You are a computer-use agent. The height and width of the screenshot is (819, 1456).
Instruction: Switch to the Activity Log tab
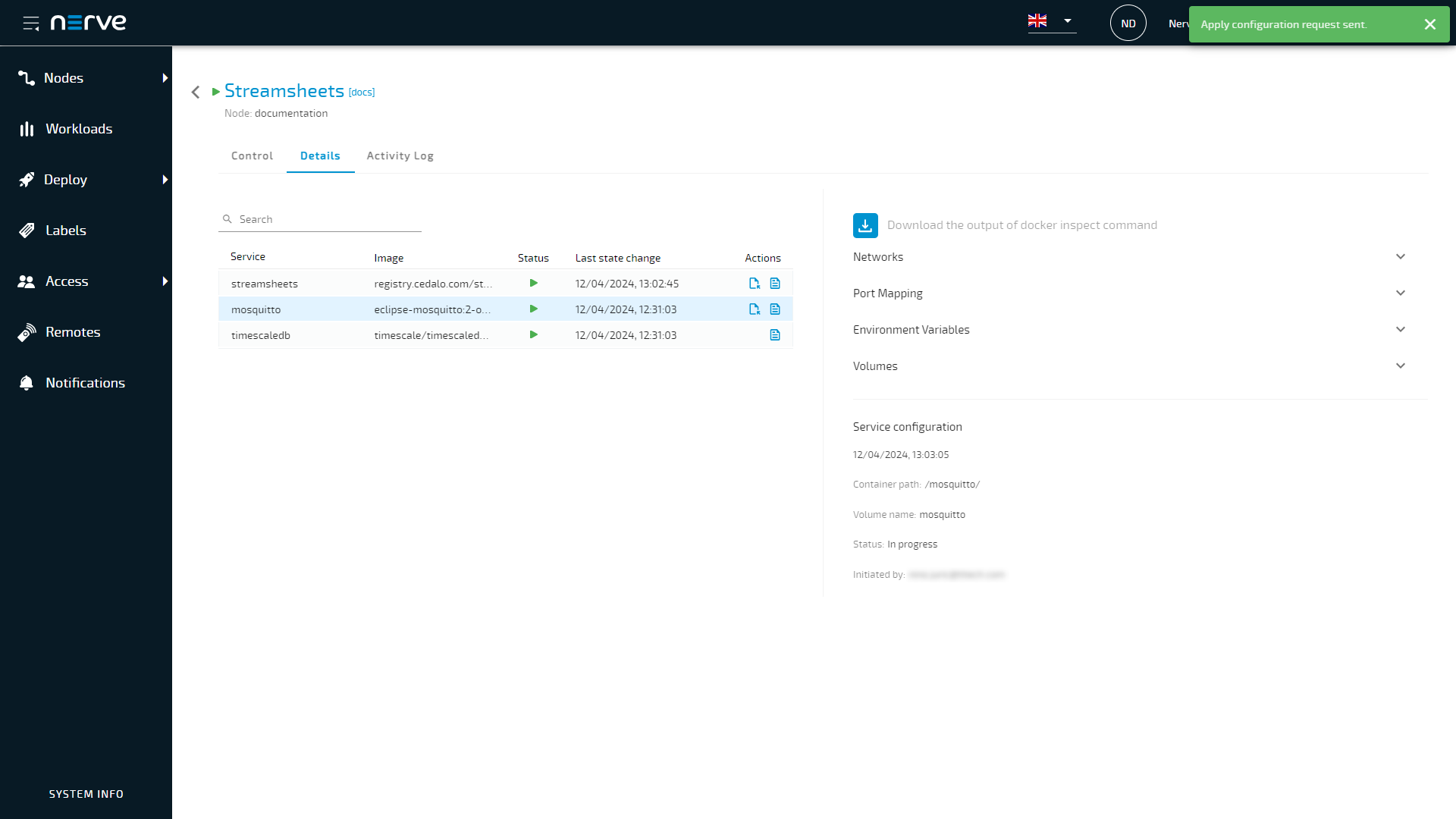400,155
